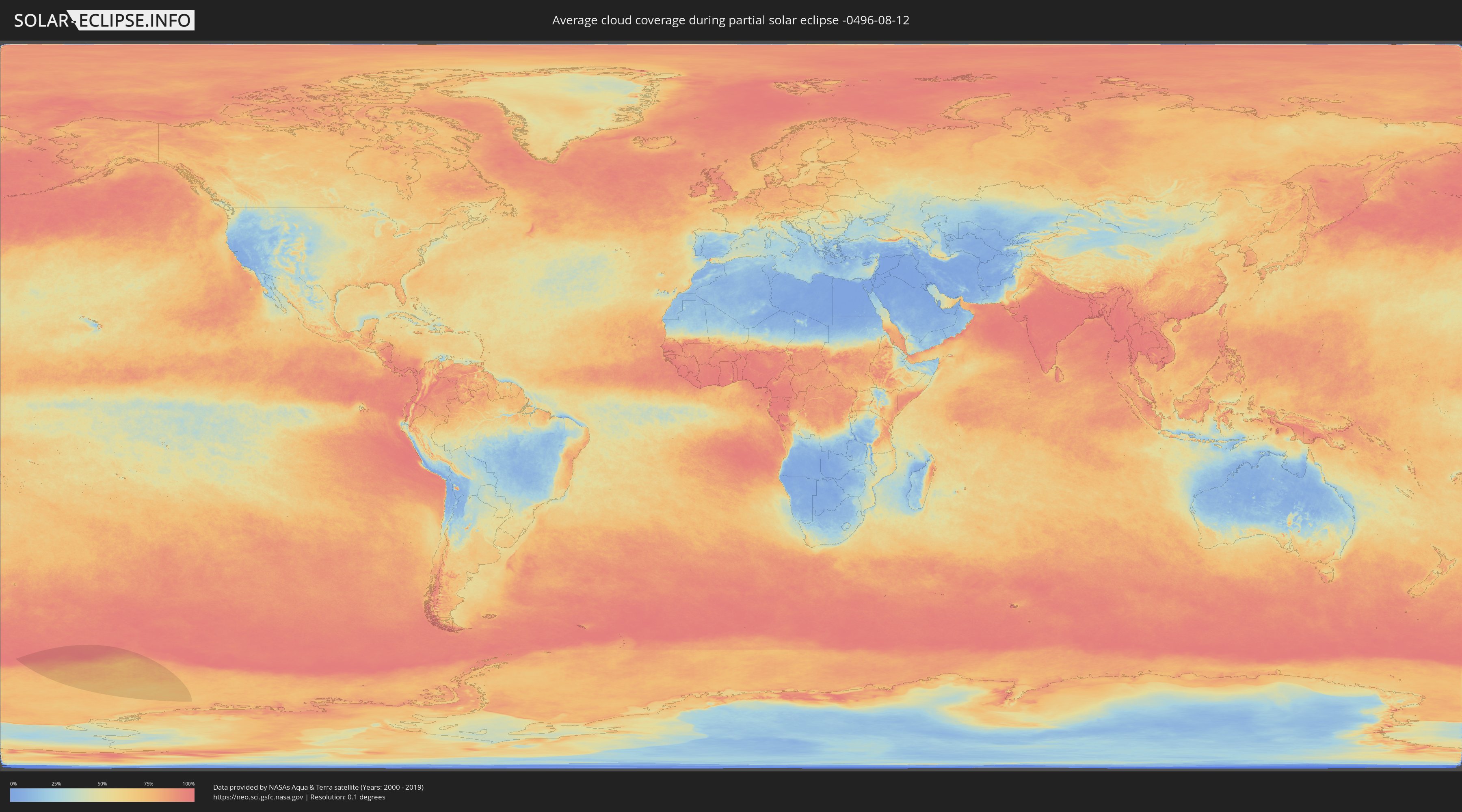Click the 50% label on the legend
This screenshot has width=1462, height=812.
[x=102, y=784]
